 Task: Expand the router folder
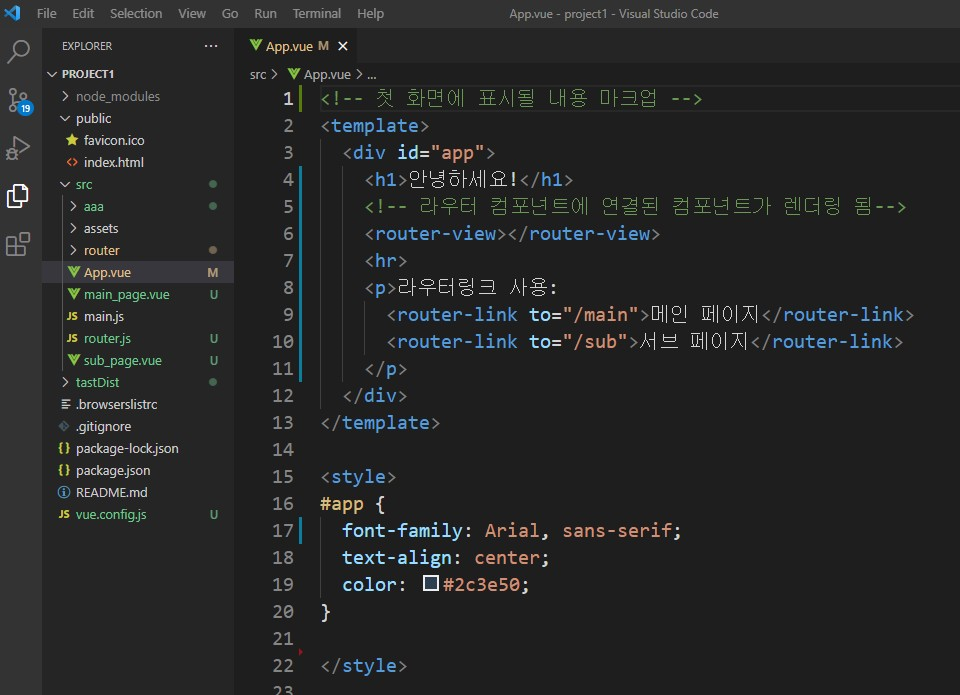pyautogui.click(x=101, y=250)
